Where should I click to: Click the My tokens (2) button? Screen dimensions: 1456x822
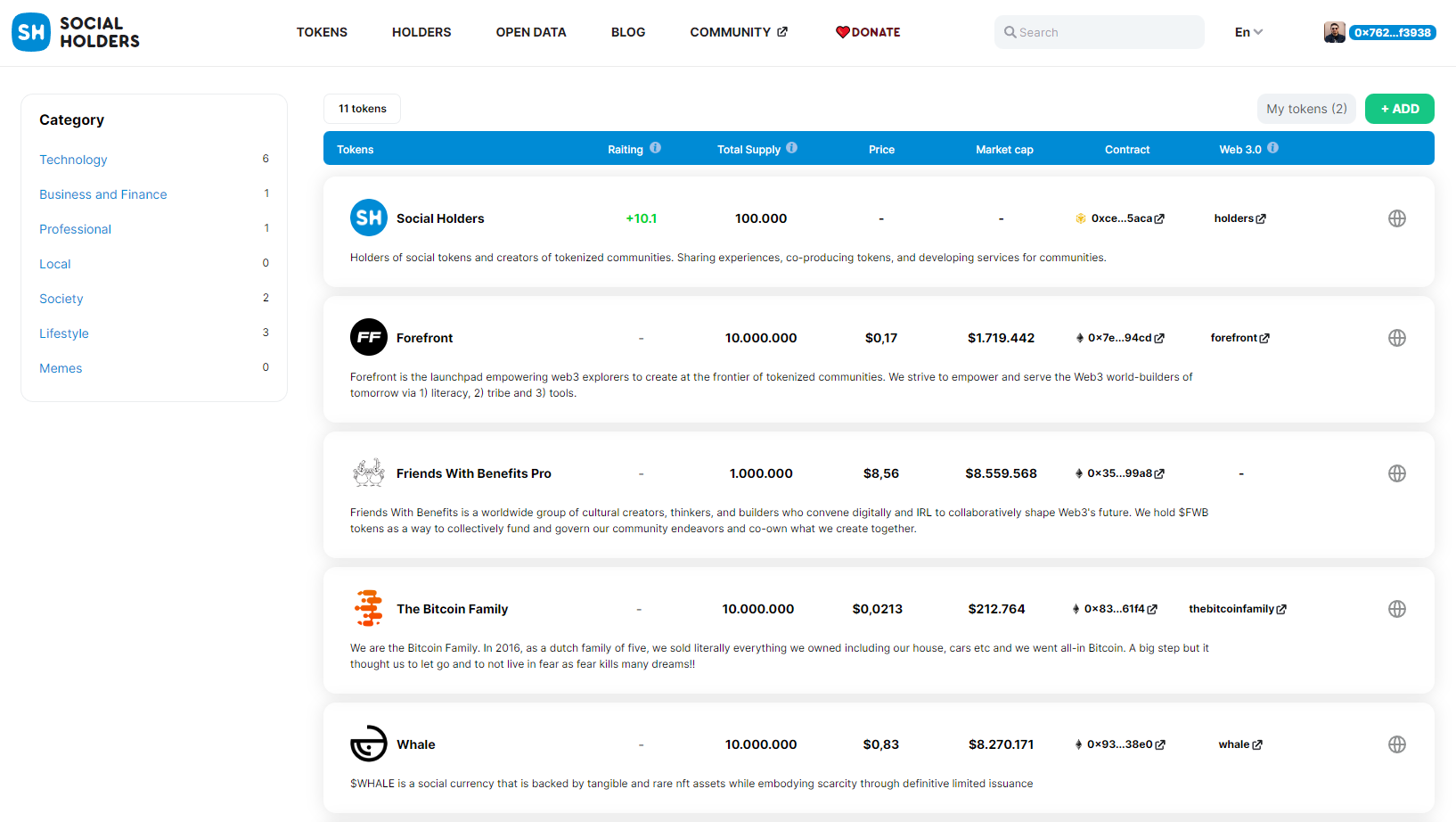[x=1306, y=109]
